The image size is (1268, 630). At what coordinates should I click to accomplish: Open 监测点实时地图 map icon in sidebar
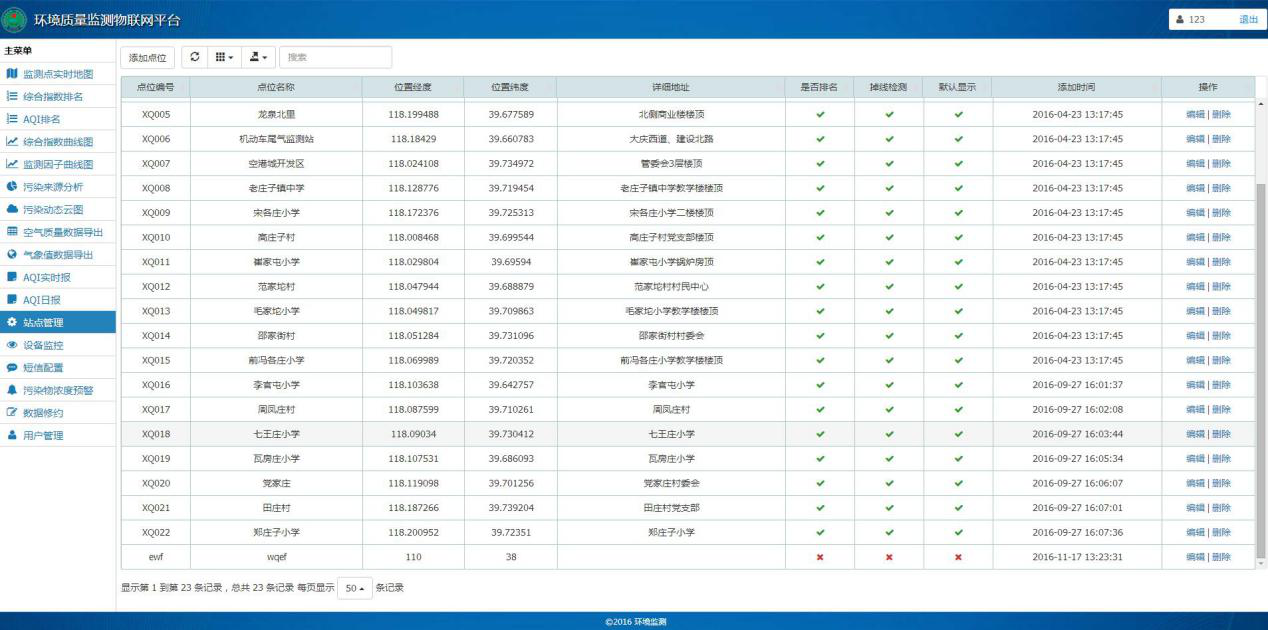(x=12, y=74)
